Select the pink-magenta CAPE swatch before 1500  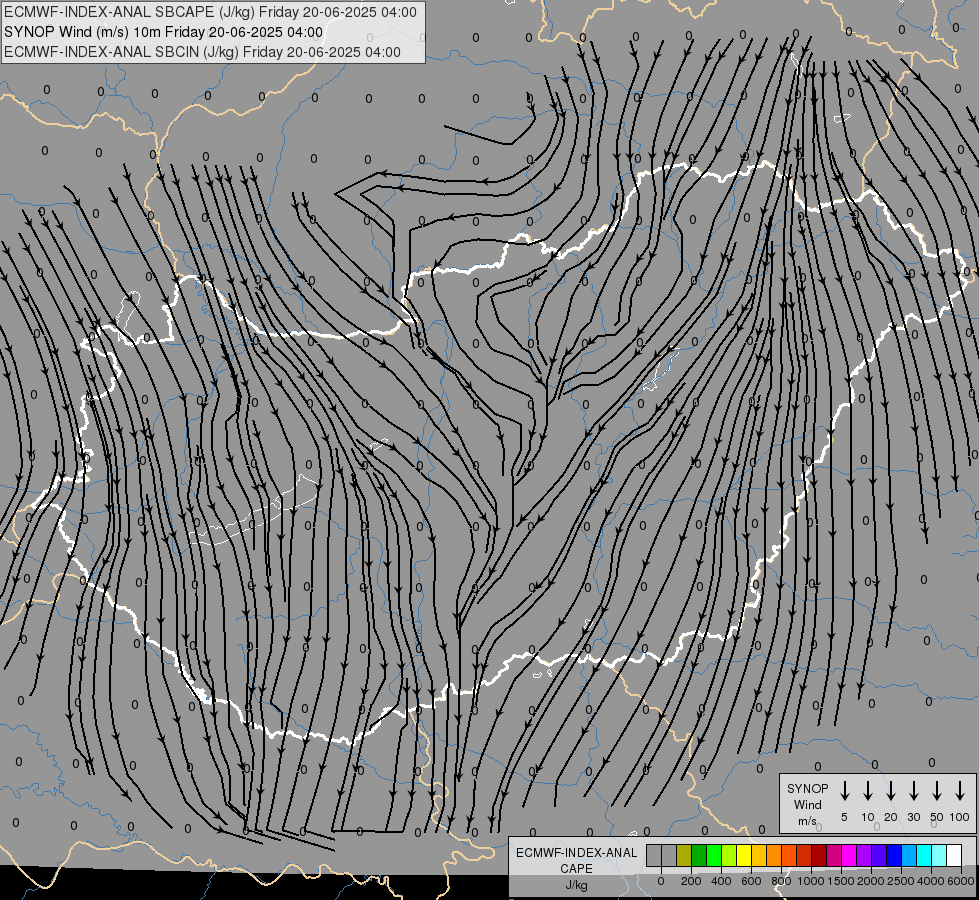coord(834,855)
